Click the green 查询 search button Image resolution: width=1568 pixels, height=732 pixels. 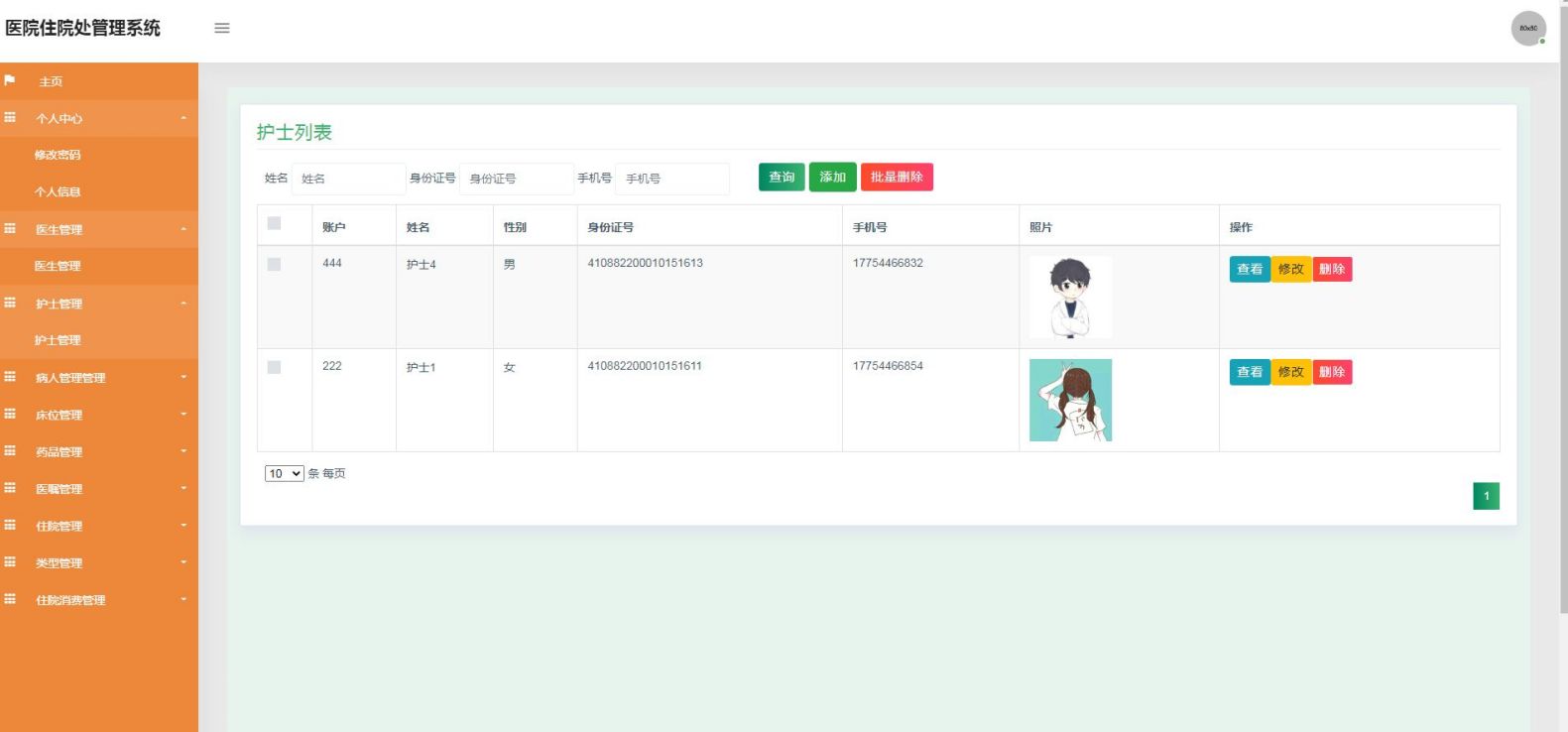click(782, 178)
